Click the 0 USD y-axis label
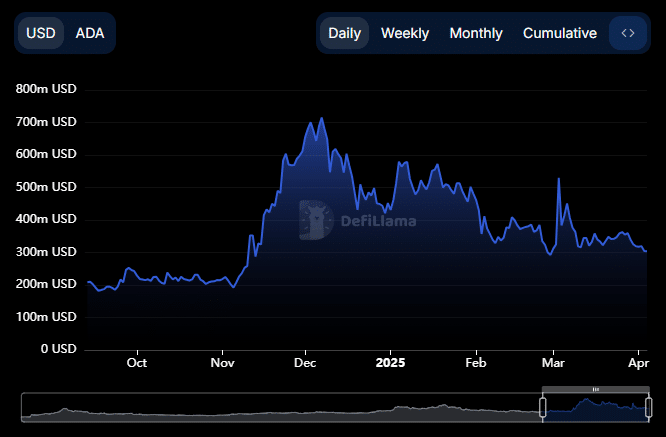Screen dimensions: 666x437 pos(57,349)
